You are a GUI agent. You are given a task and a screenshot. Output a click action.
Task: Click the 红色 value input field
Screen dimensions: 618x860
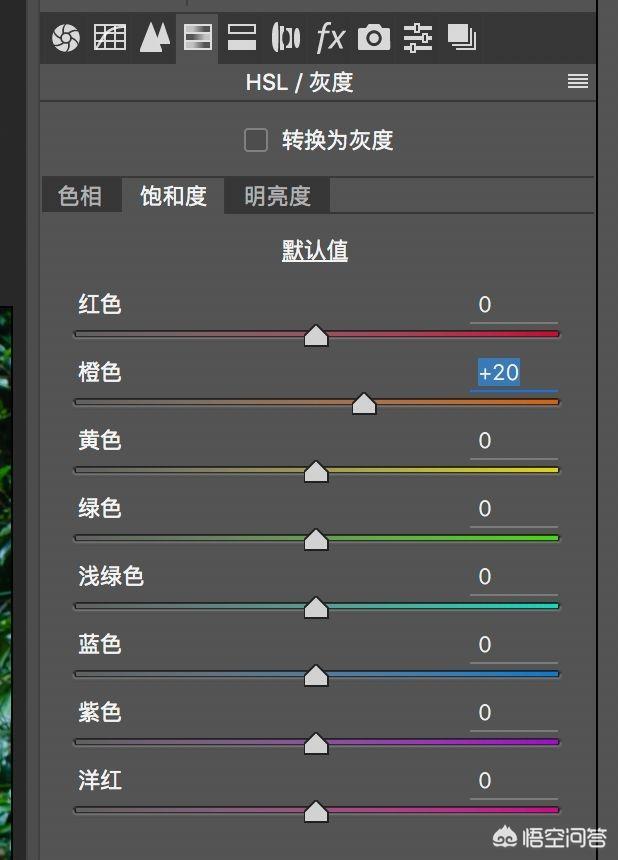coord(513,305)
